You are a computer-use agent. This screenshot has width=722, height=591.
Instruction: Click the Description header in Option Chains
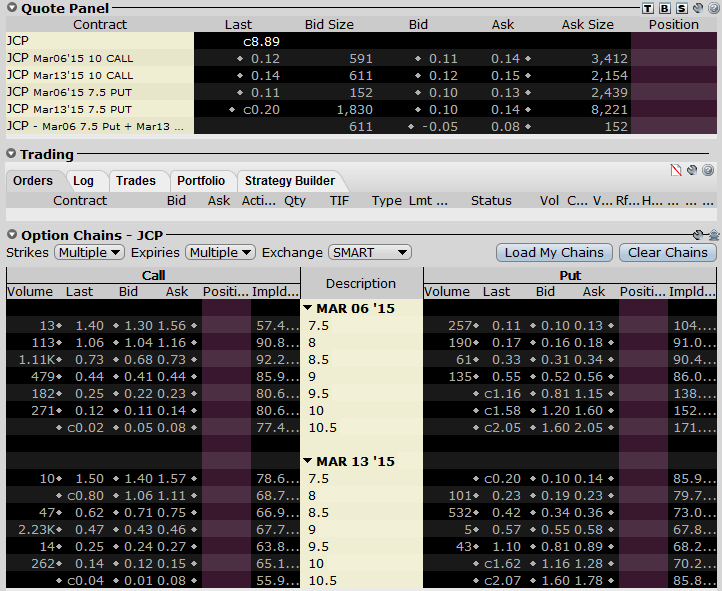(x=361, y=283)
